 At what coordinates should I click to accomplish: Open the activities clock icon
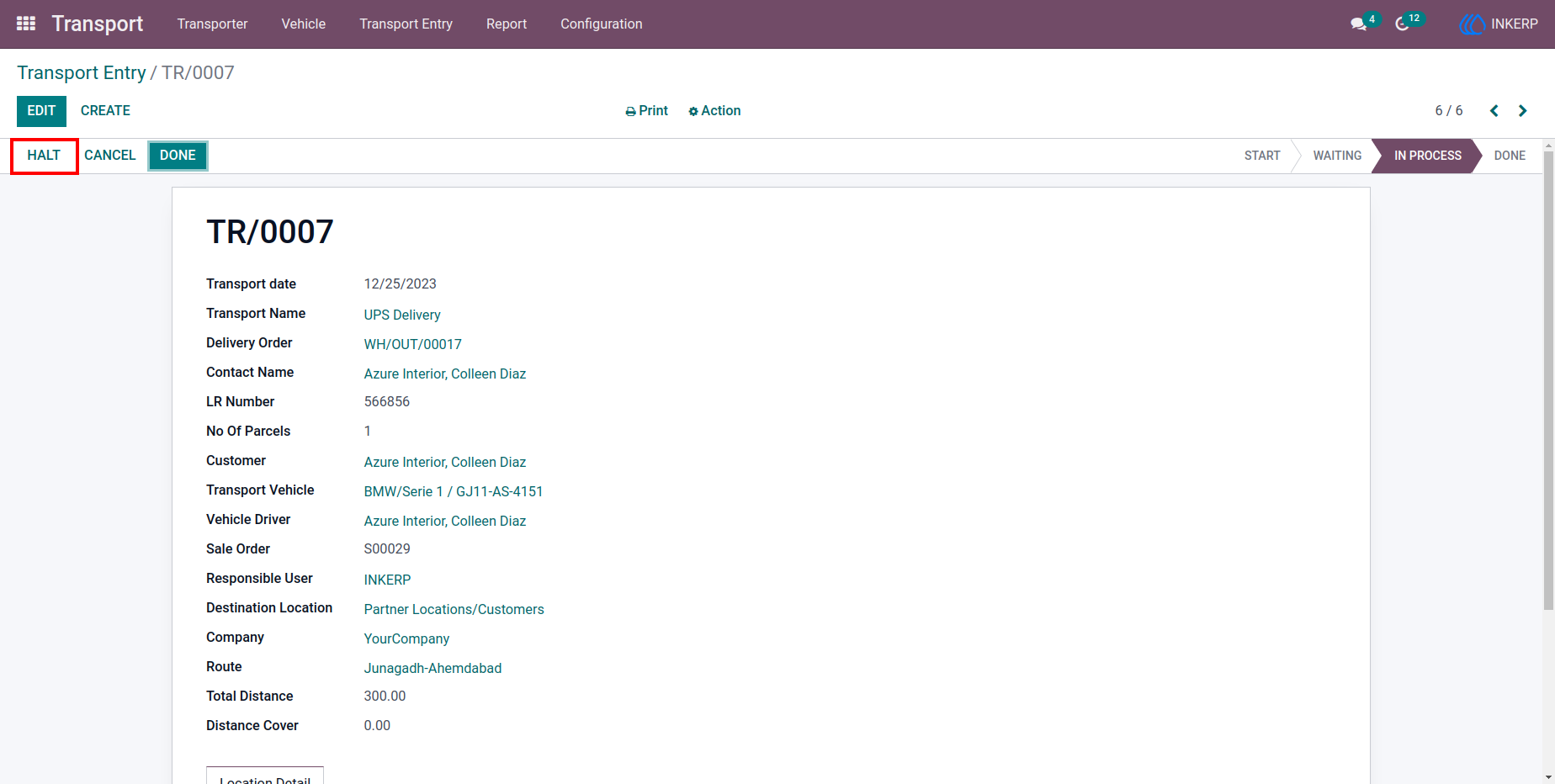[x=1402, y=24]
